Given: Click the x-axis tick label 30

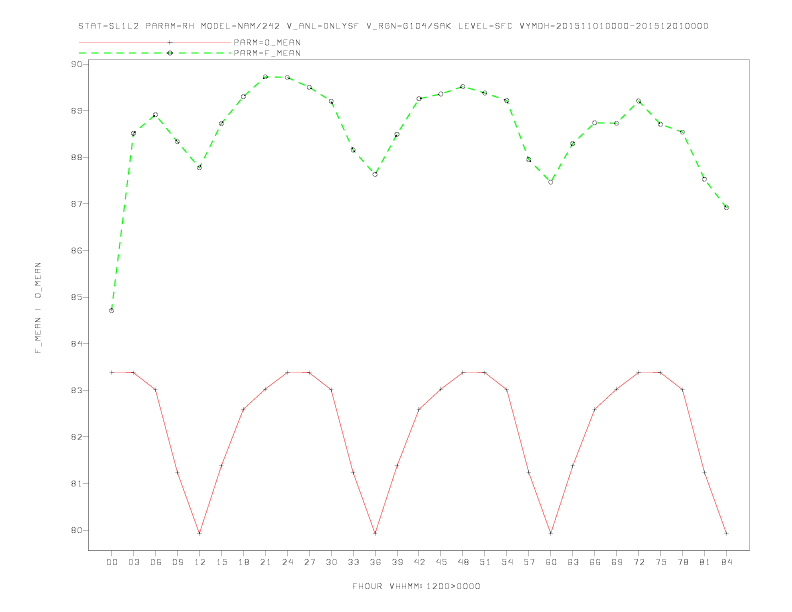Looking at the screenshot, I should click(331, 562).
